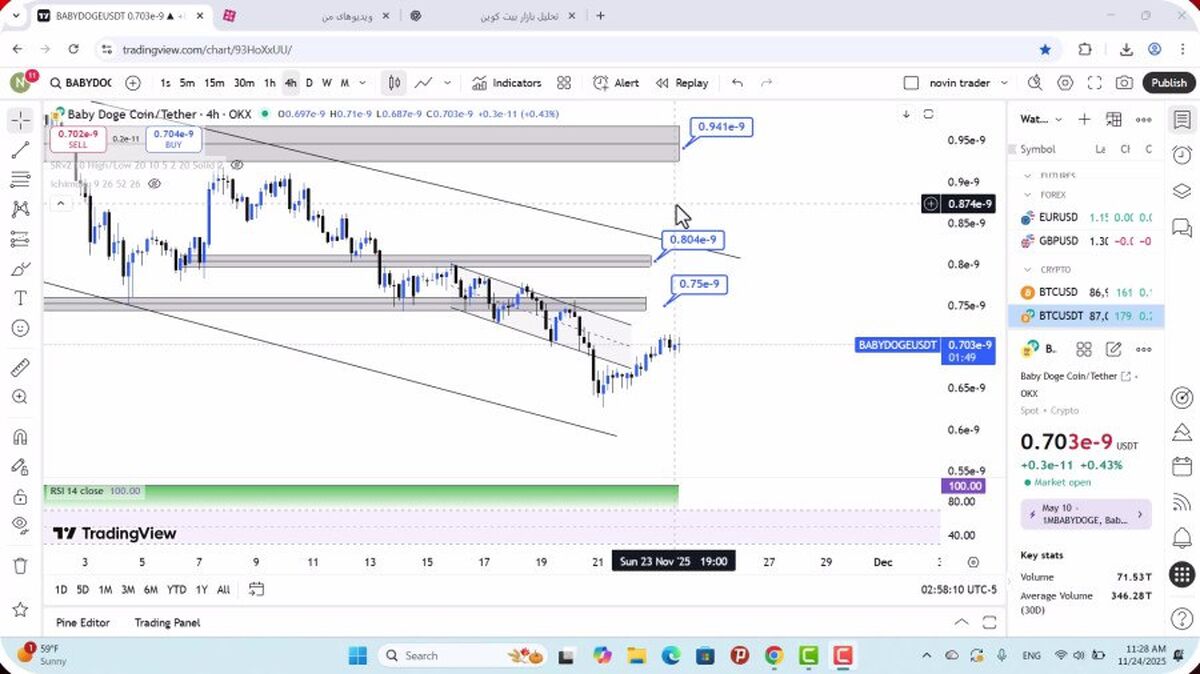Open the forecasting and measurement tools
1200x674 pixels.
[21, 239]
